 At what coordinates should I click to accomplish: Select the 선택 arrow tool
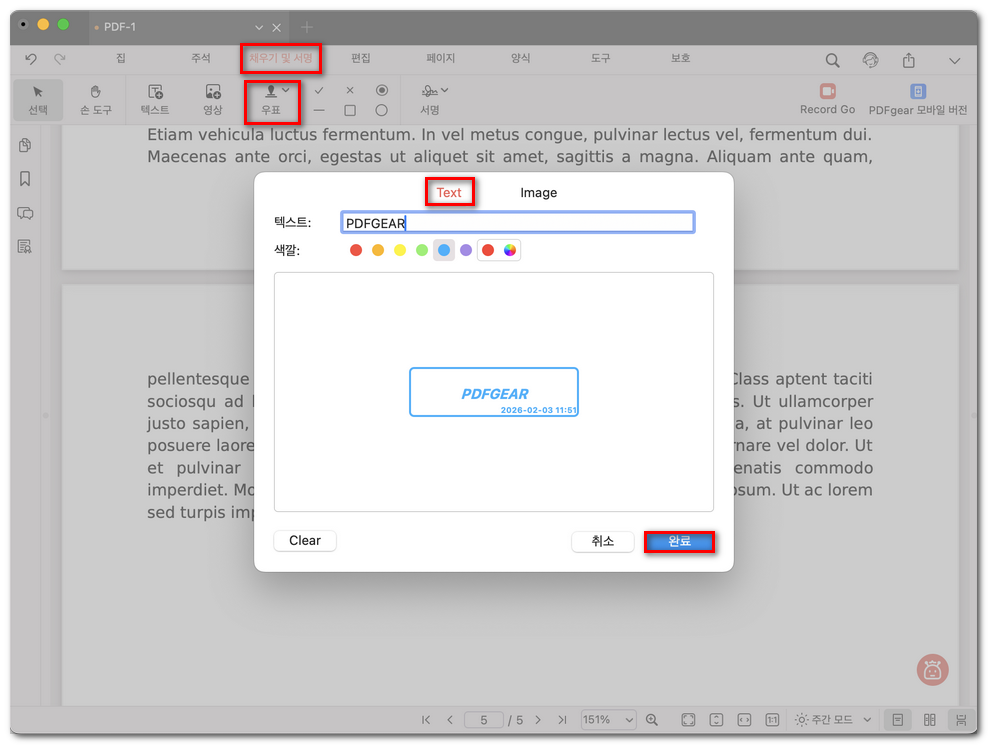[38, 100]
